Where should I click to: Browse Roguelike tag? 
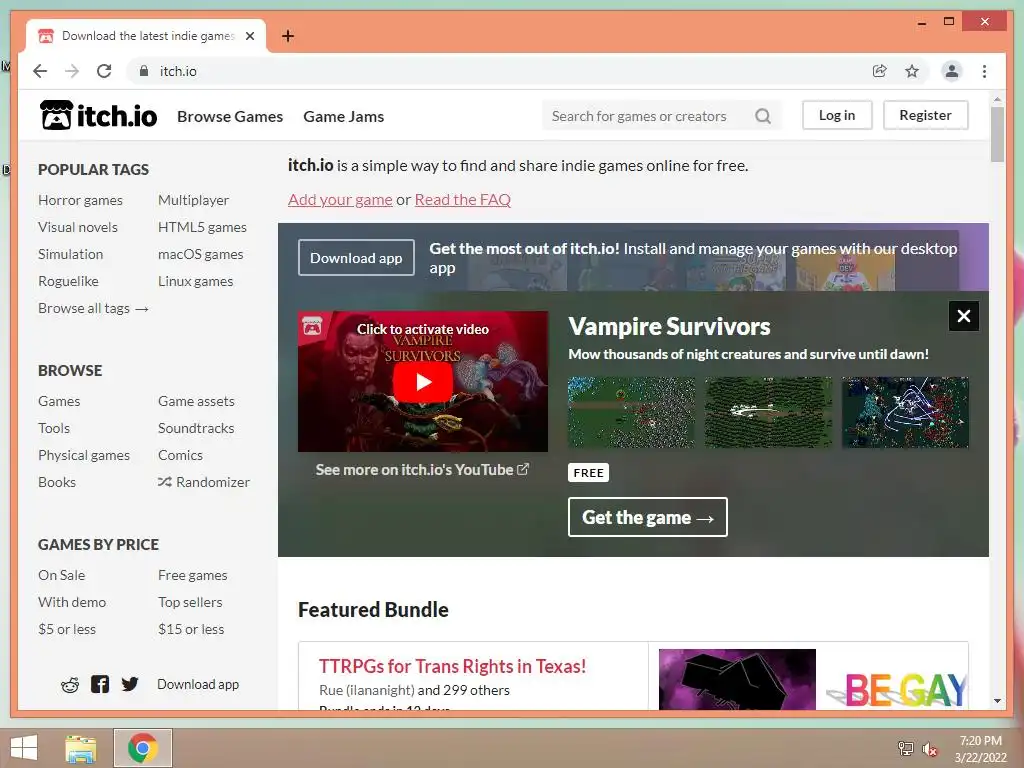68,281
